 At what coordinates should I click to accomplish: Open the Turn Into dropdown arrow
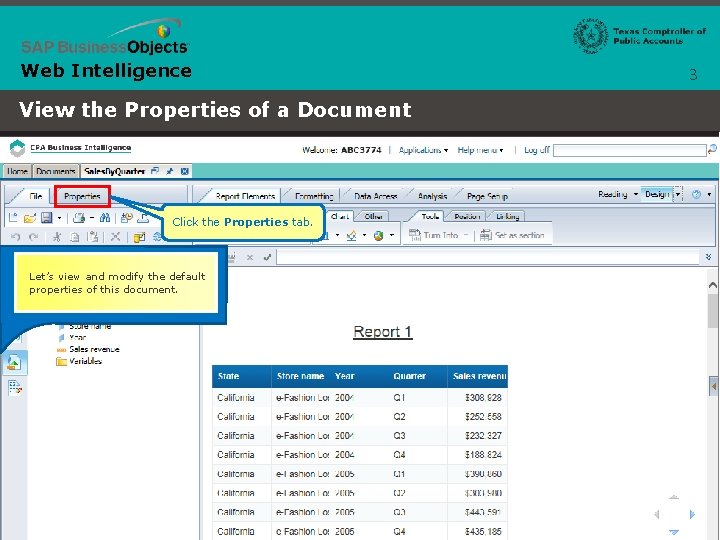click(x=466, y=235)
